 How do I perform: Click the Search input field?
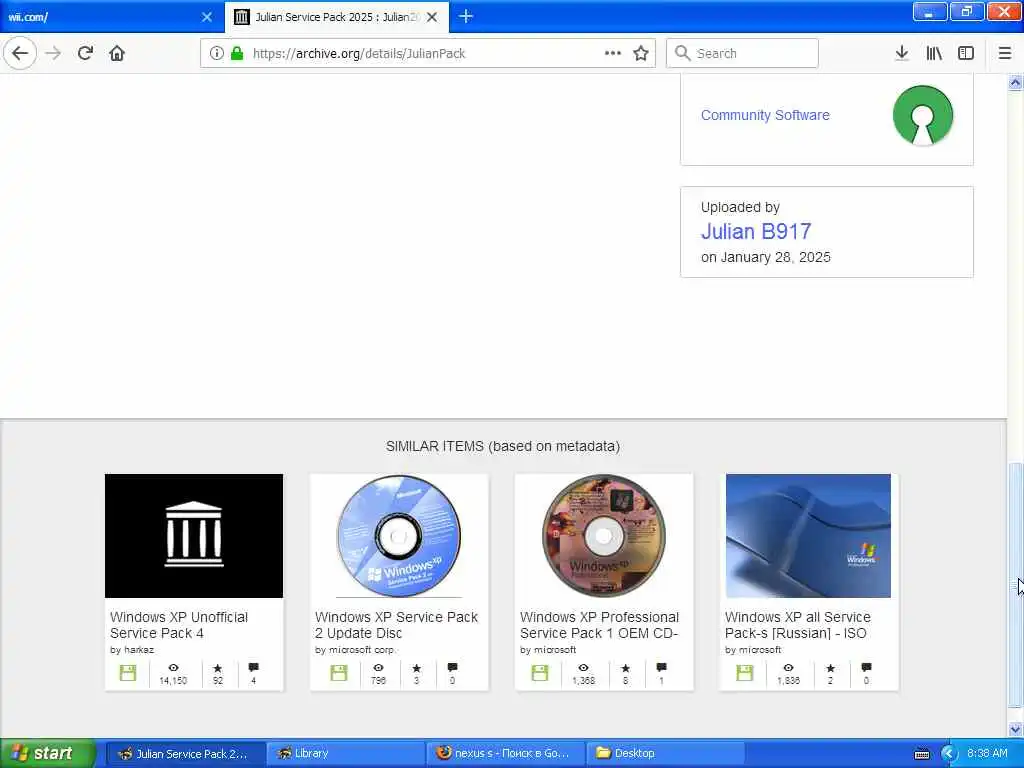[x=742, y=54]
